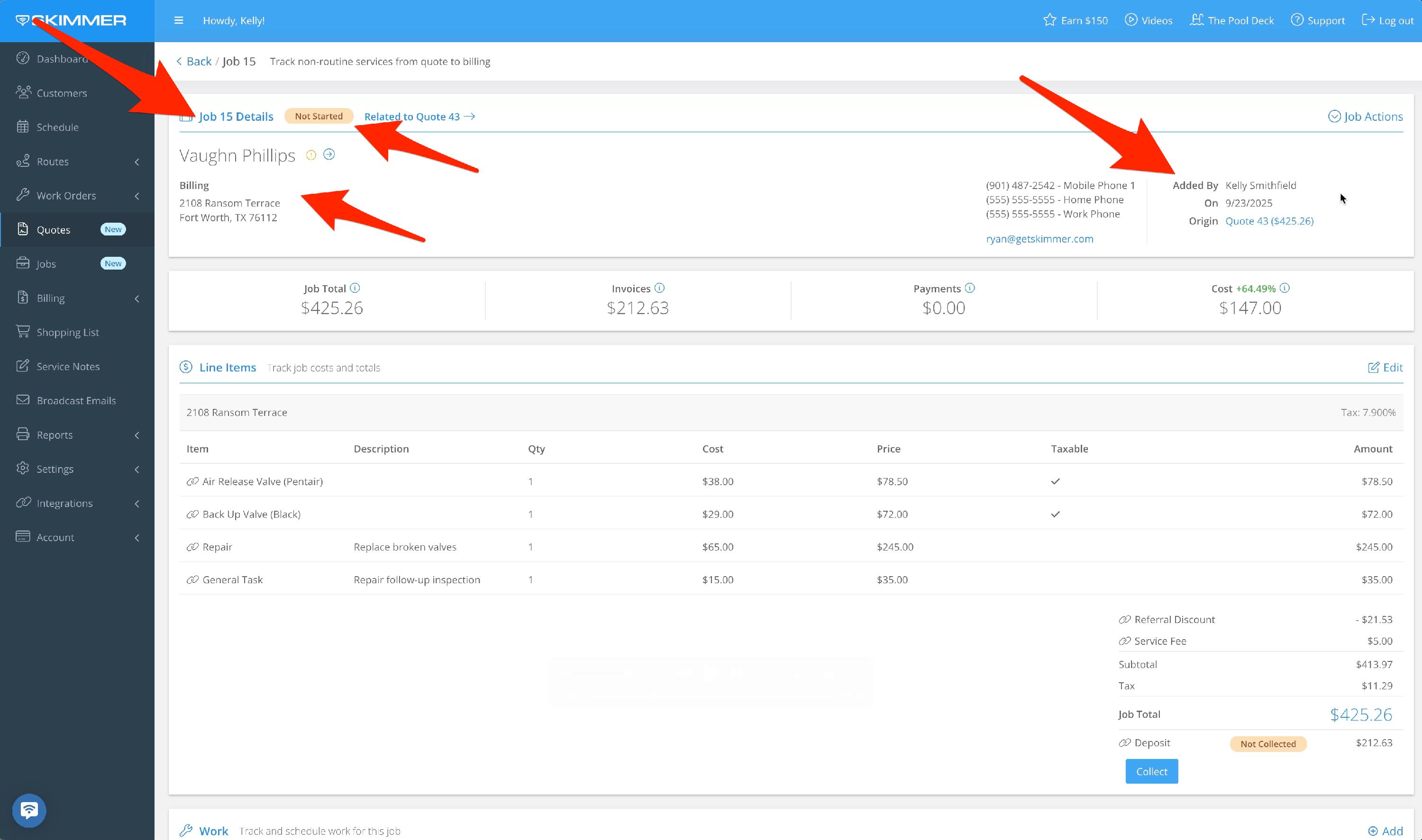Open customer arrow icon next to Vaughn Phillips
This screenshot has height=840, width=1422.
click(x=329, y=154)
